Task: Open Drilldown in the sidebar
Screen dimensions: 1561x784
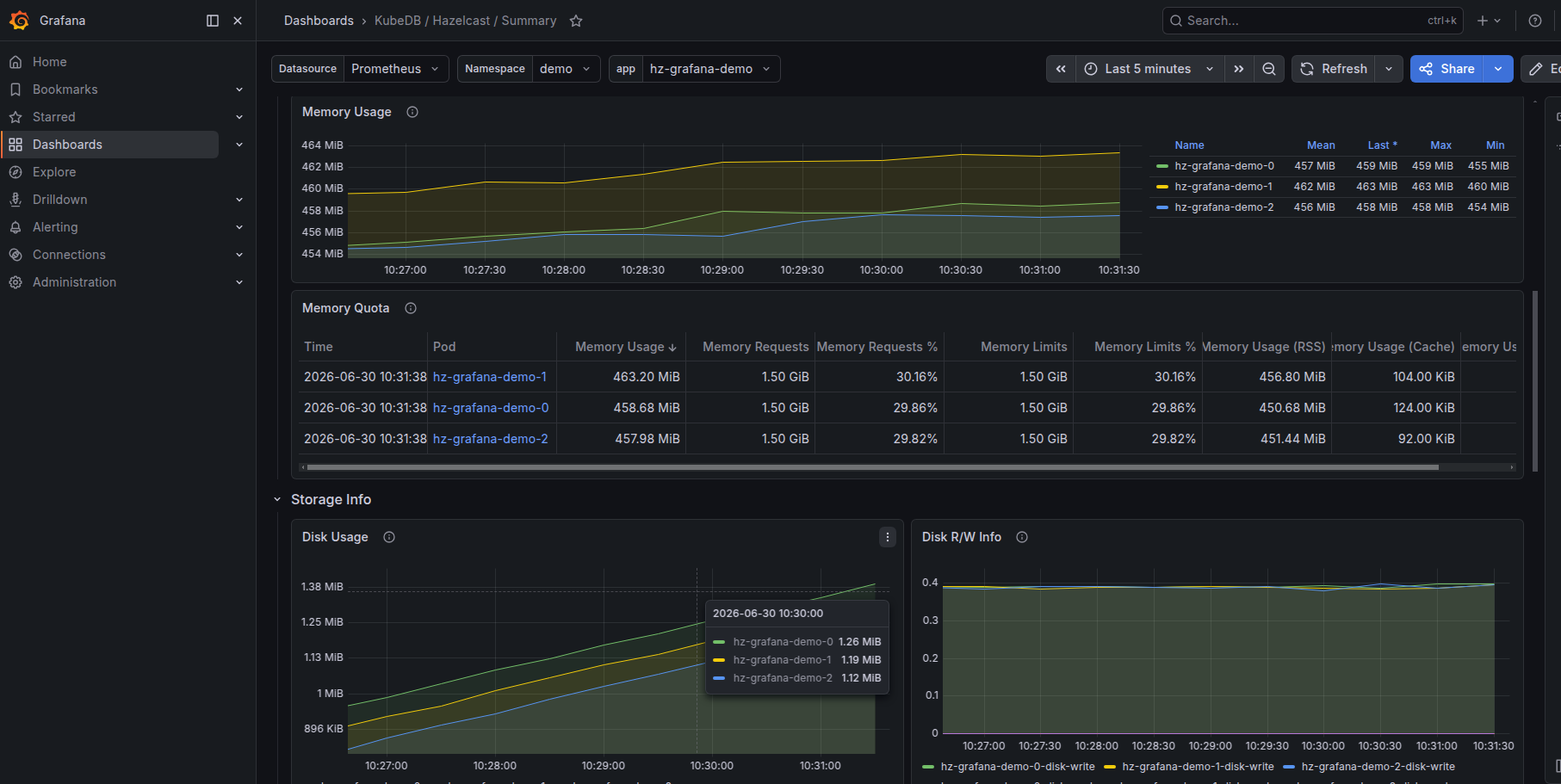Action: point(59,200)
